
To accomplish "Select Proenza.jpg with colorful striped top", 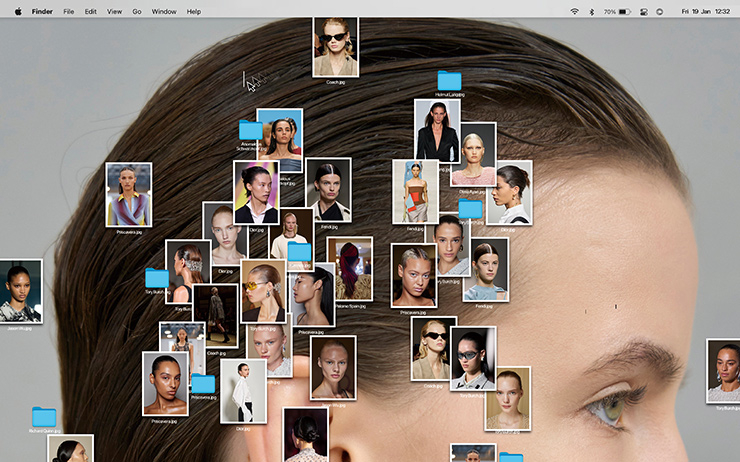I will click(x=129, y=194).
